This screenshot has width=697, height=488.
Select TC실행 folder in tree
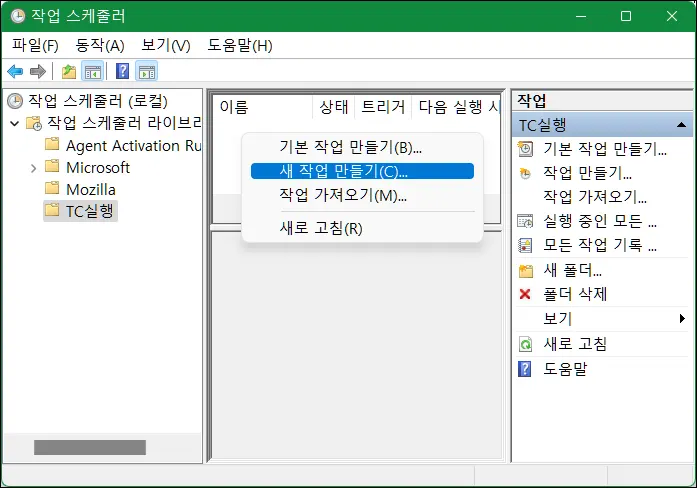coord(89,211)
